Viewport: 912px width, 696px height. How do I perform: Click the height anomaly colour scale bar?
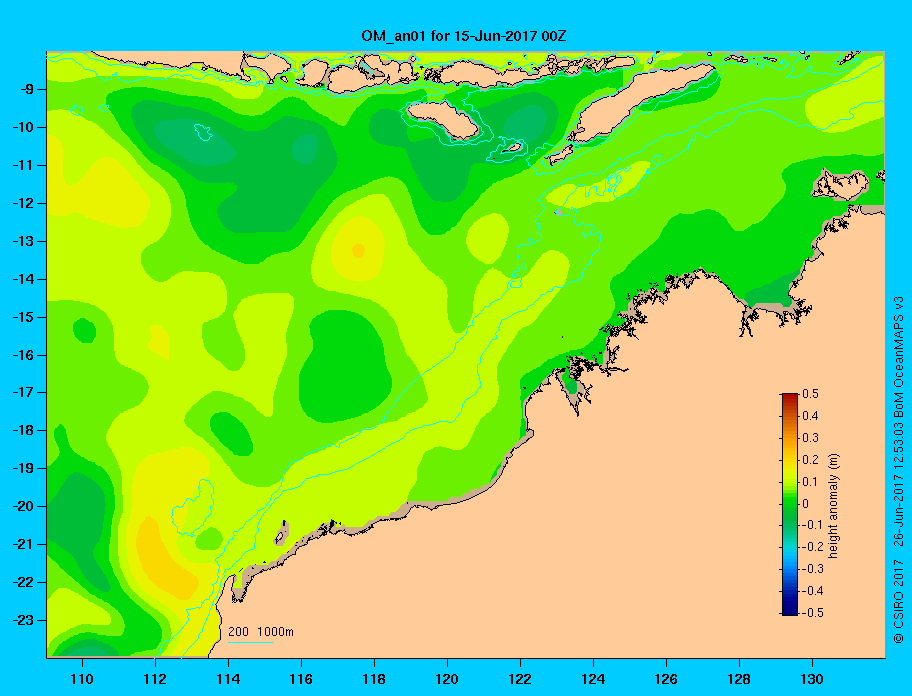[790, 504]
